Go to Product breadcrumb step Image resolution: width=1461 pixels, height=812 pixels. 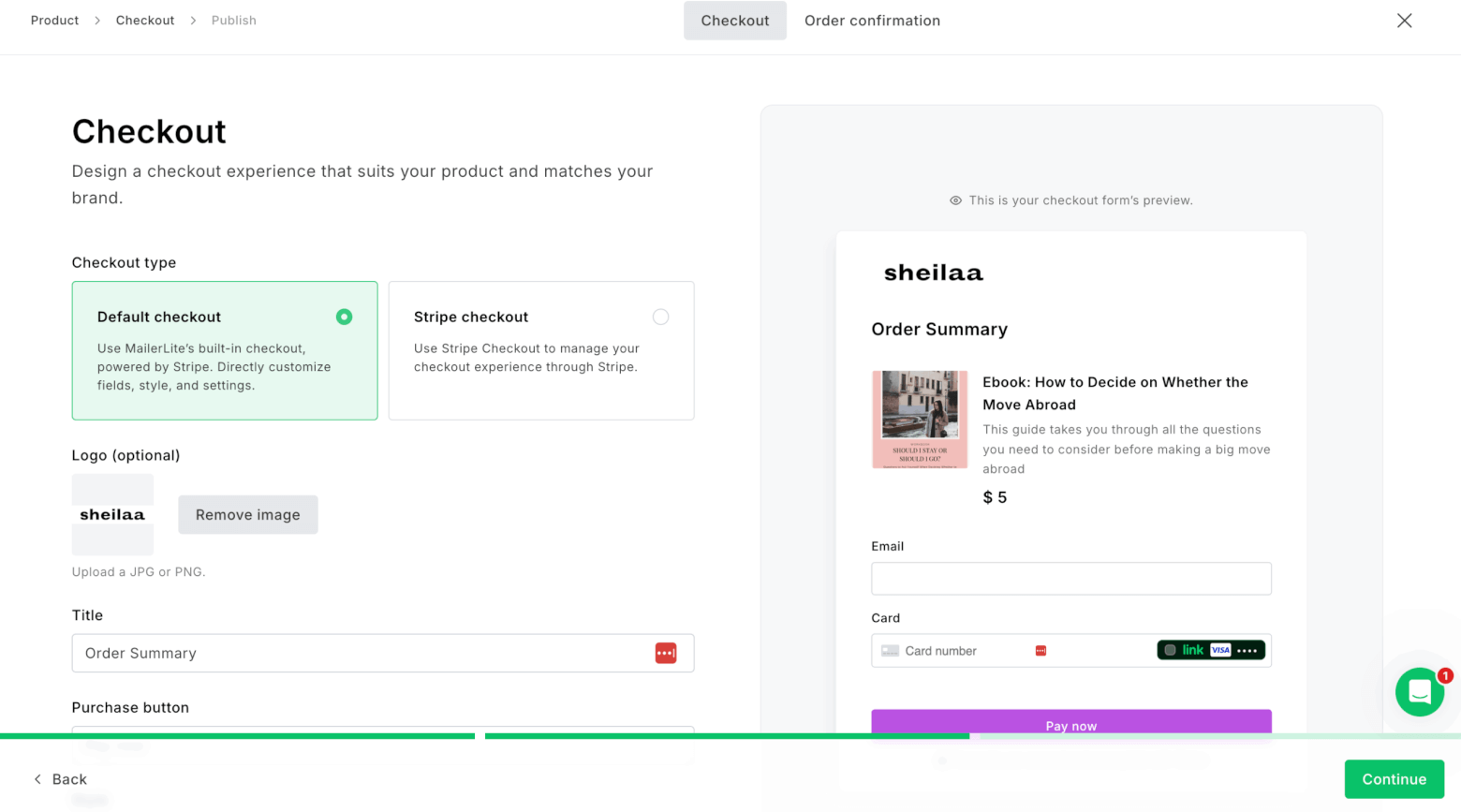click(54, 21)
